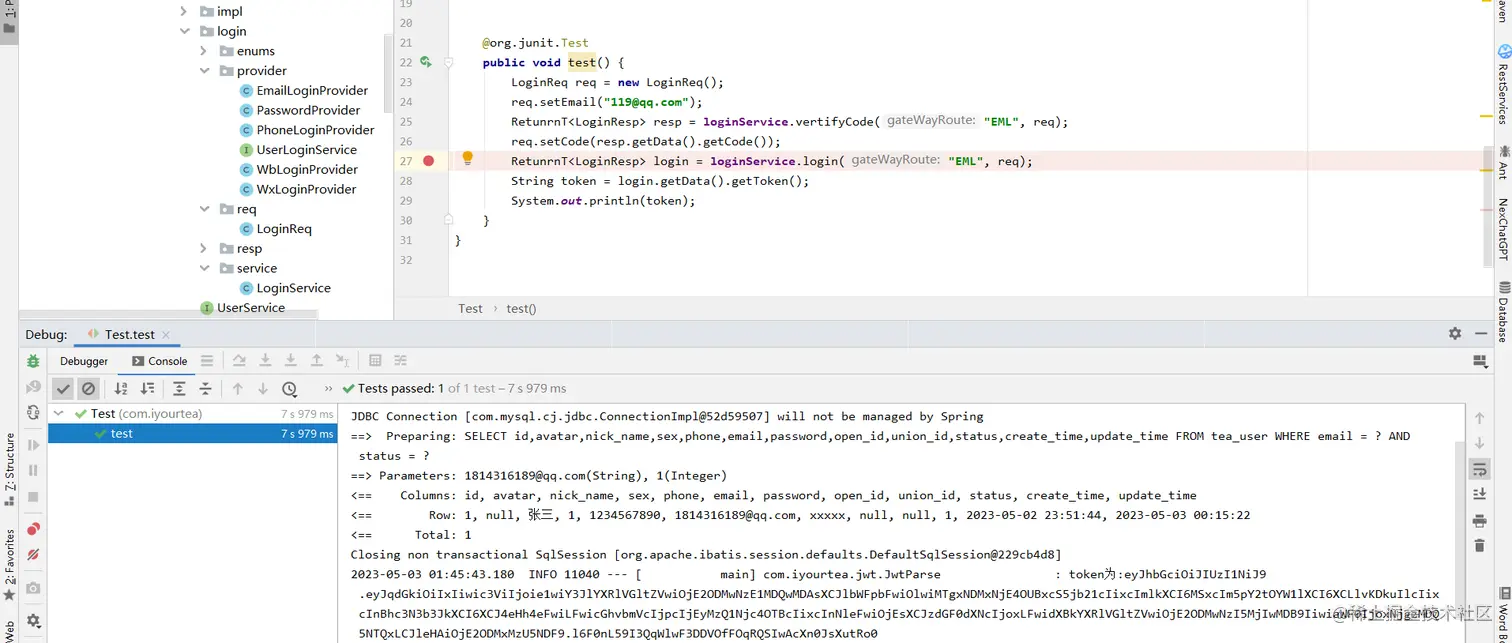Click the yellow intention lightbulb in the editor
The width and height of the screenshot is (1512, 643).
pos(467,159)
